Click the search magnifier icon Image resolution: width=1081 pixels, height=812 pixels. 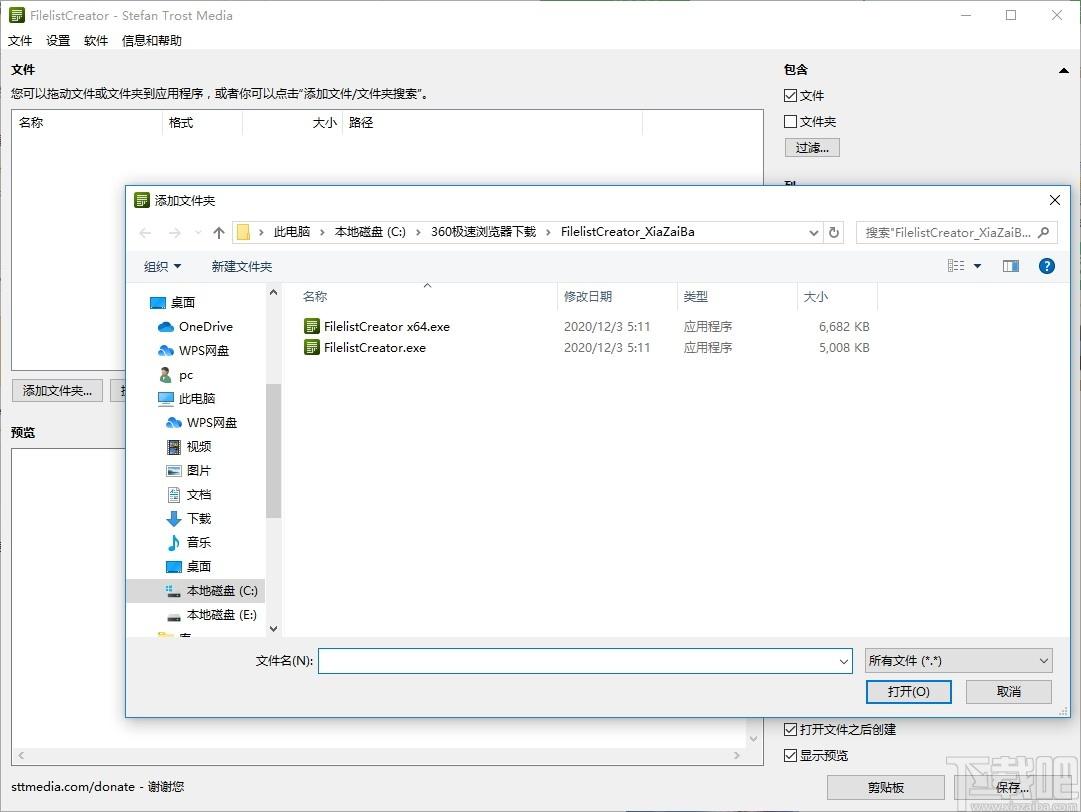click(x=1044, y=232)
